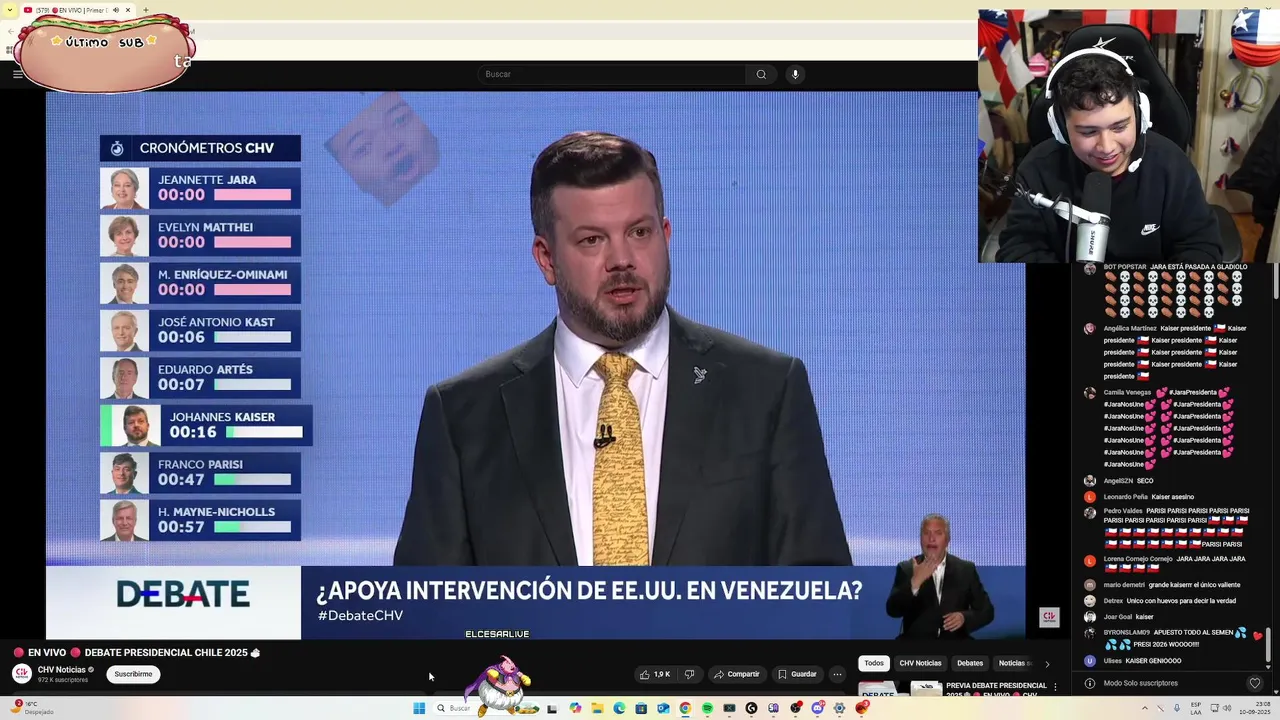This screenshot has width=1280, height=720.
Task: Select the Noticias filter chip
Action: pyautogui.click(x=1012, y=663)
